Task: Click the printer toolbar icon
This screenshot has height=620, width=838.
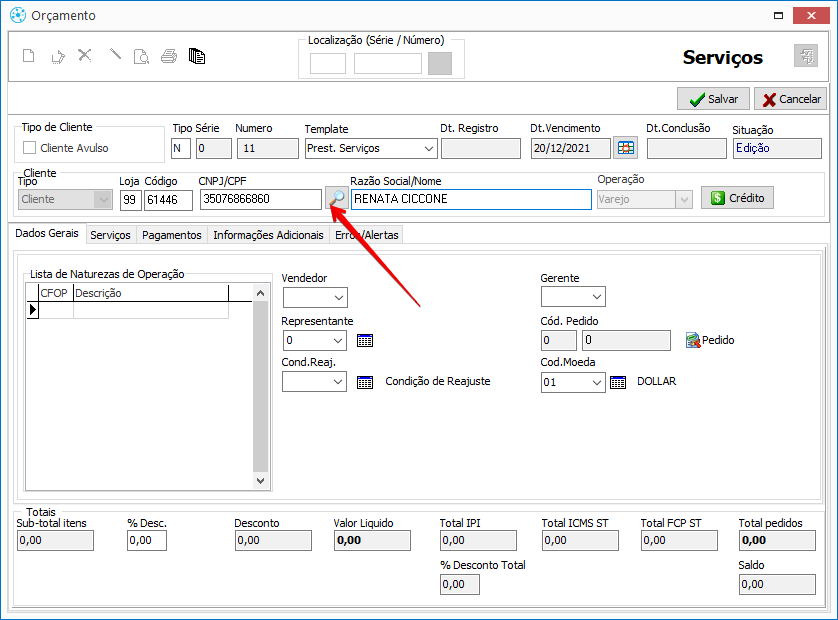Action: click(x=169, y=56)
